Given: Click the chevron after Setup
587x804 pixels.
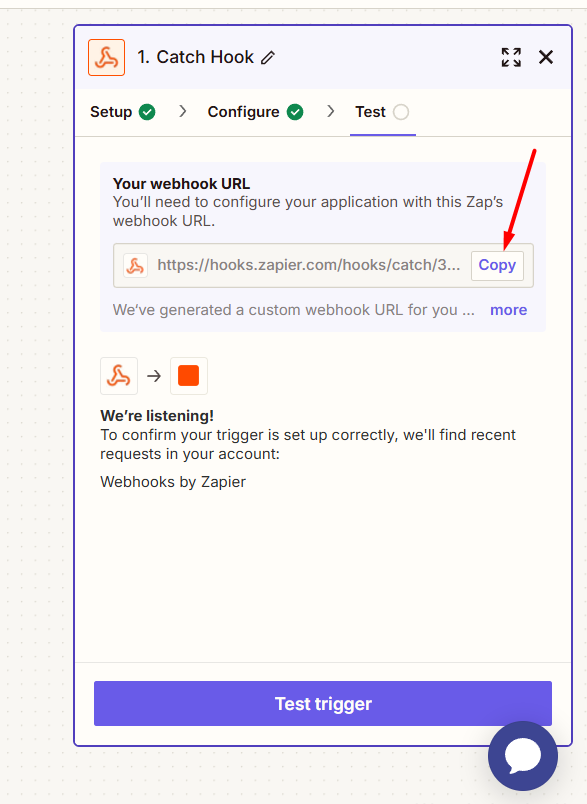Looking at the screenshot, I should [183, 111].
